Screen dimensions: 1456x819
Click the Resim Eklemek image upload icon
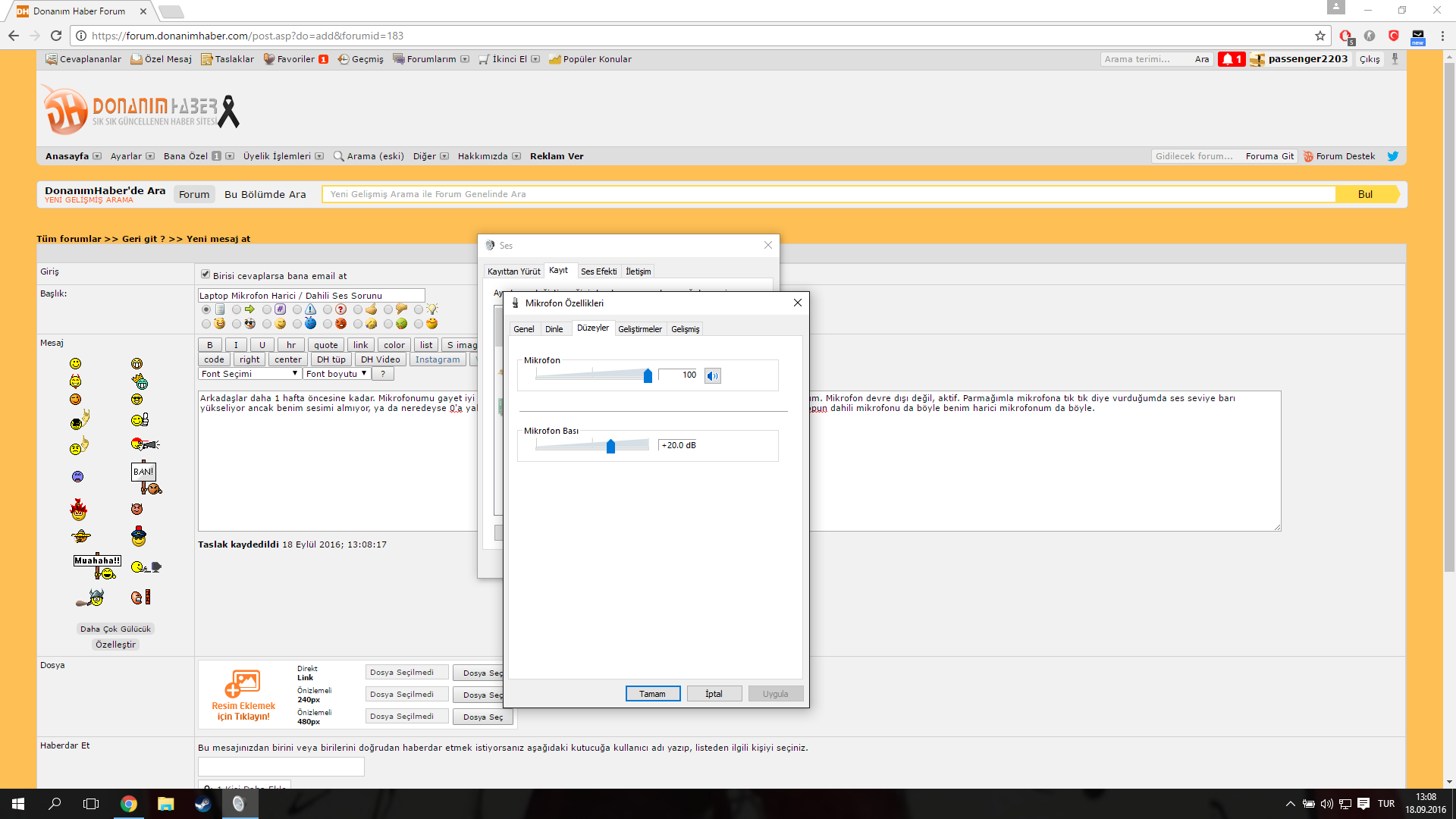point(243,683)
